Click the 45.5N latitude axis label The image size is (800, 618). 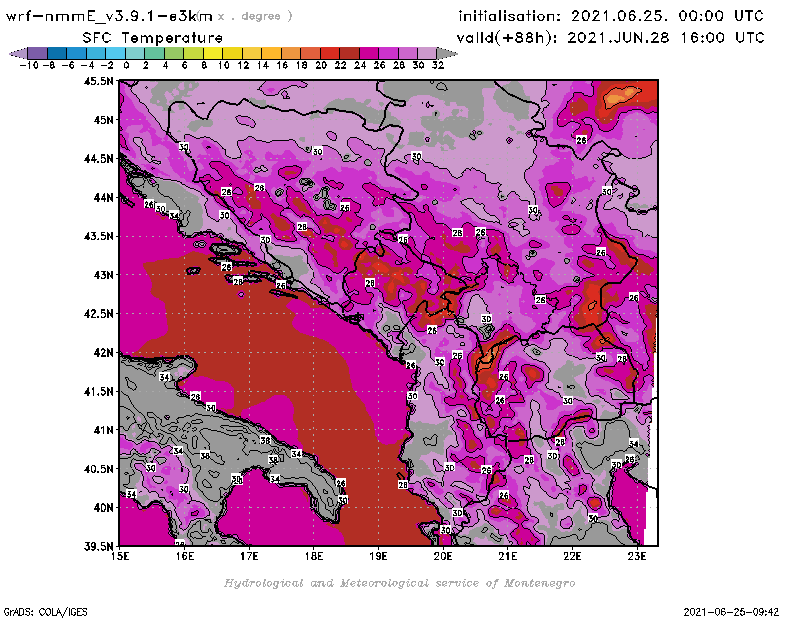click(x=98, y=81)
